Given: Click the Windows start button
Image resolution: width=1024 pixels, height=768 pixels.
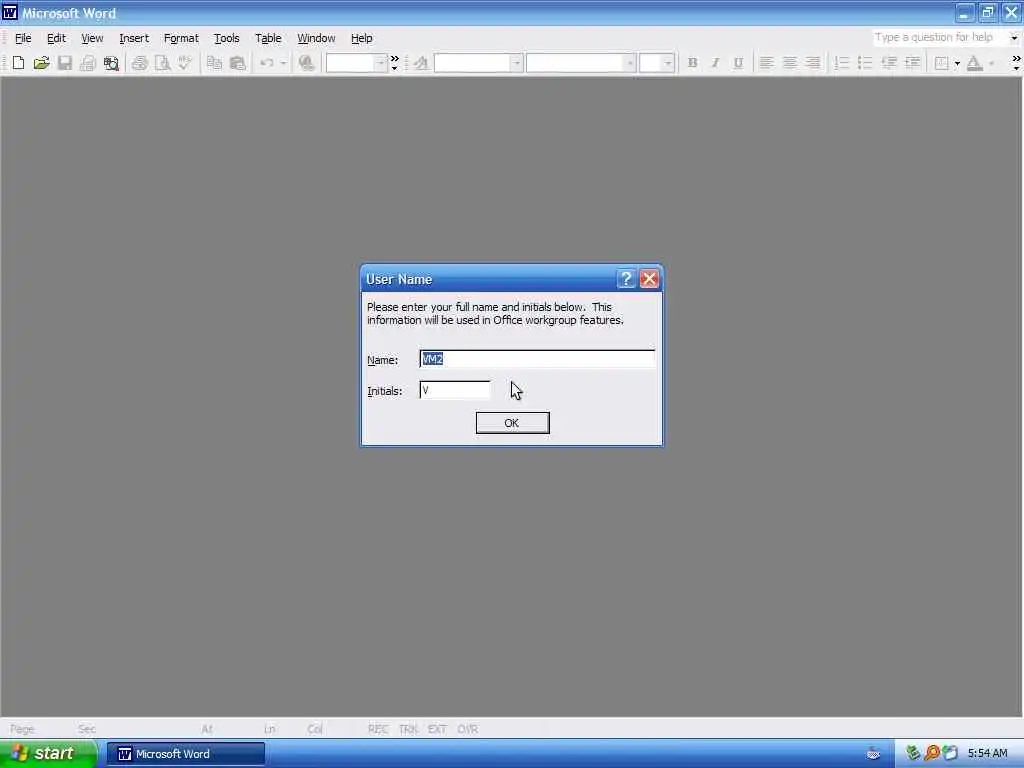Looking at the screenshot, I should pos(47,753).
